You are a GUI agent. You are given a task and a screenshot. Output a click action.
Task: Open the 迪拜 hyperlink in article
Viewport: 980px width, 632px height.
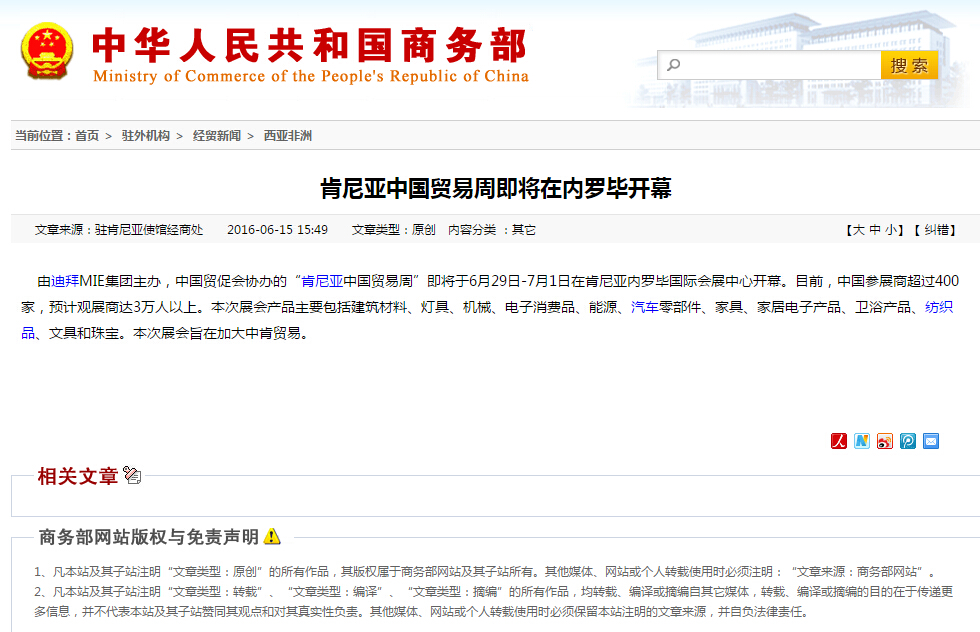[65, 281]
